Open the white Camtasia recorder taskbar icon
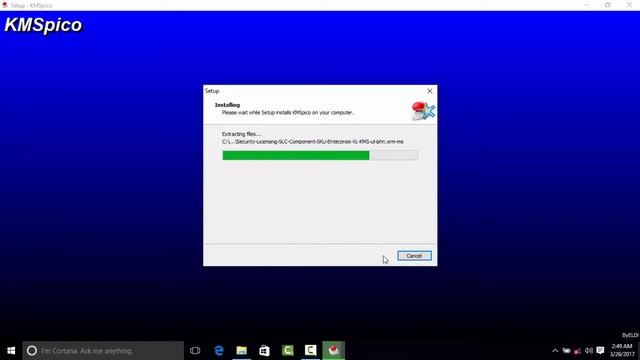The width and height of the screenshot is (640, 360). pos(311,351)
